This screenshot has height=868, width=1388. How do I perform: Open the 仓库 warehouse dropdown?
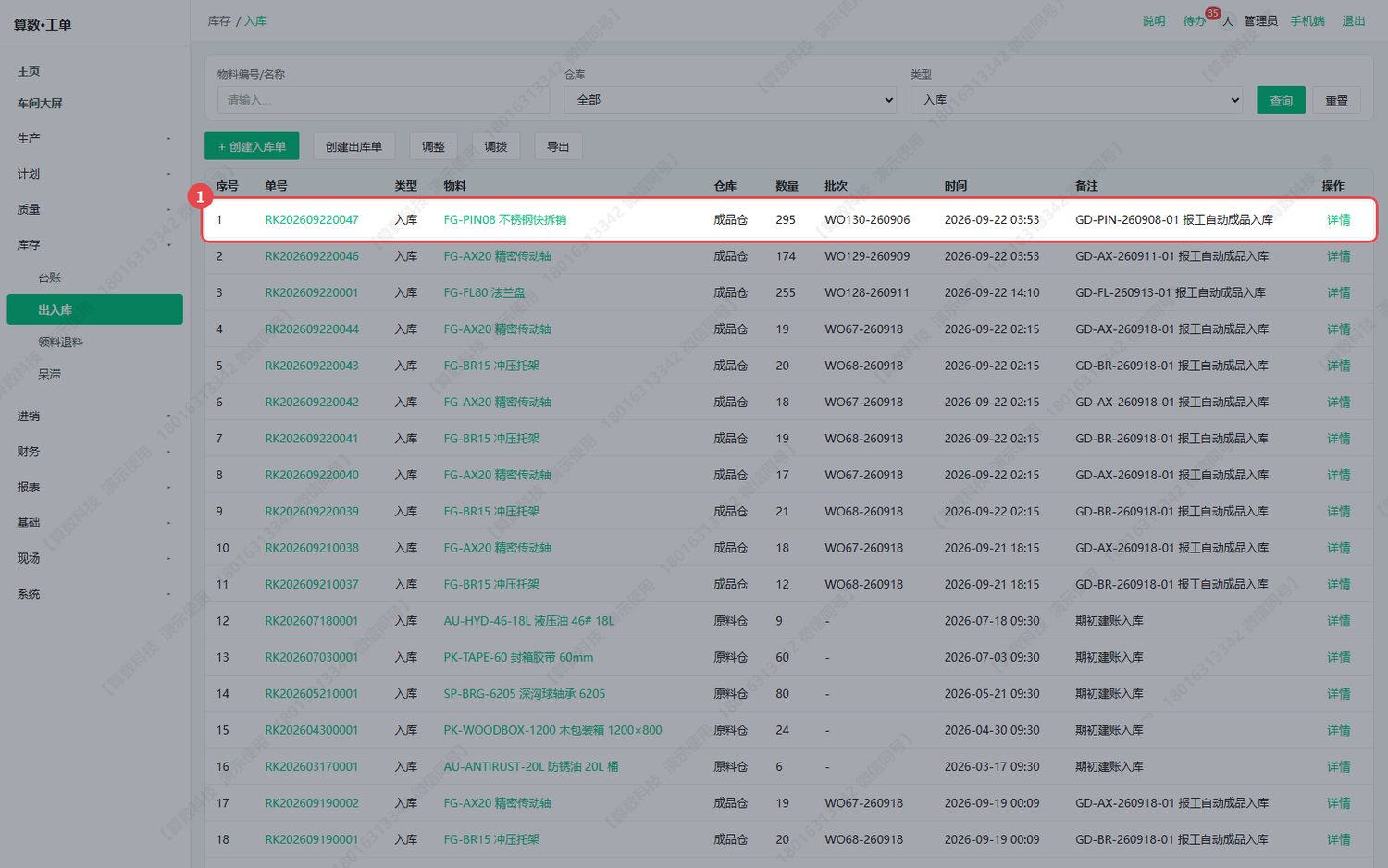pyautogui.click(x=731, y=100)
